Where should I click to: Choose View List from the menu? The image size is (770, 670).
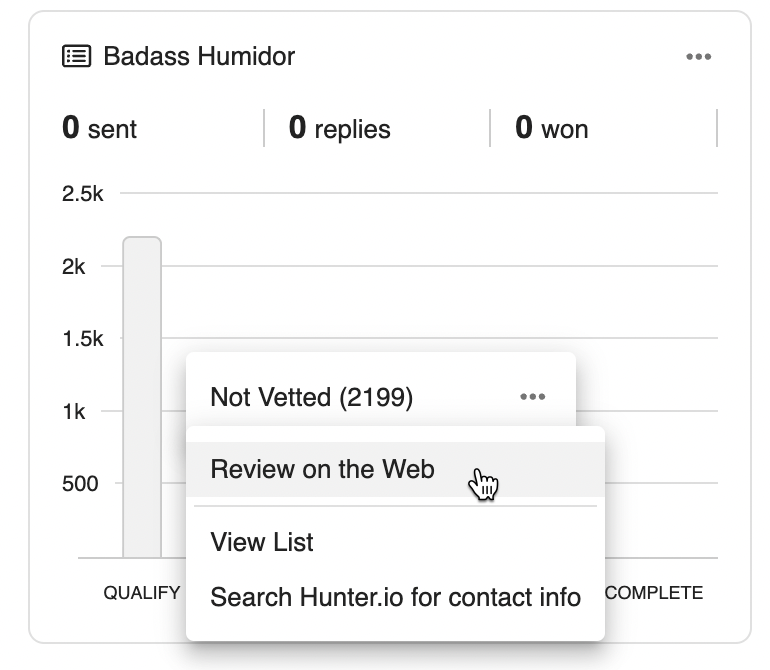pyautogui.click(x=262, y=542)
